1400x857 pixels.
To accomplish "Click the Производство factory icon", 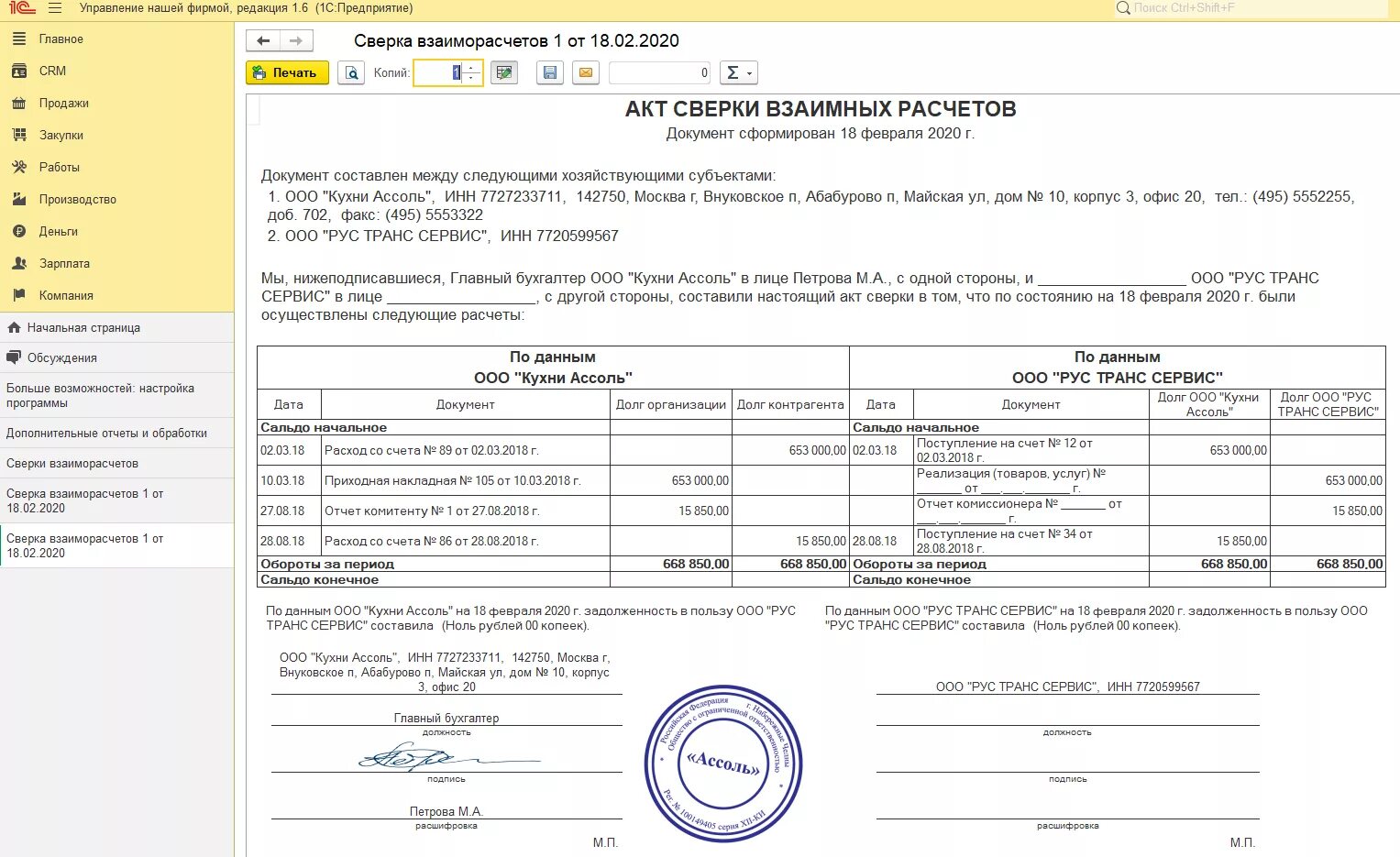I will pos(19,199).
